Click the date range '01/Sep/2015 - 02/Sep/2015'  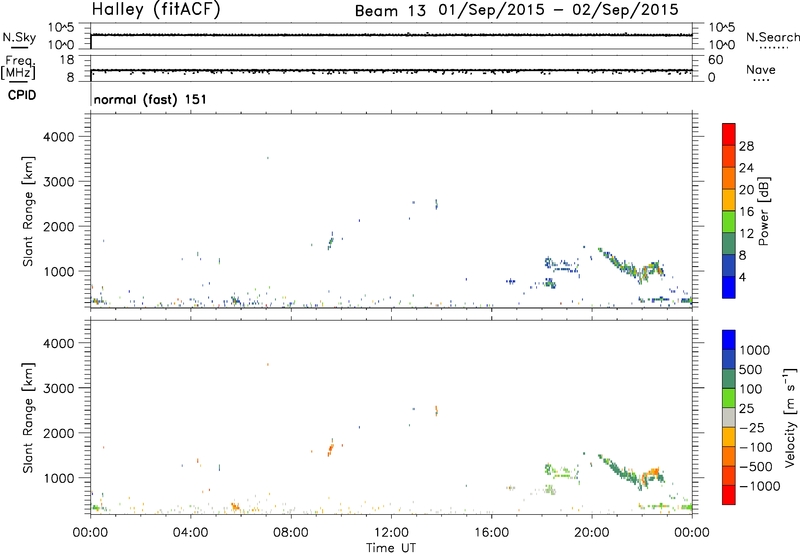558,10
